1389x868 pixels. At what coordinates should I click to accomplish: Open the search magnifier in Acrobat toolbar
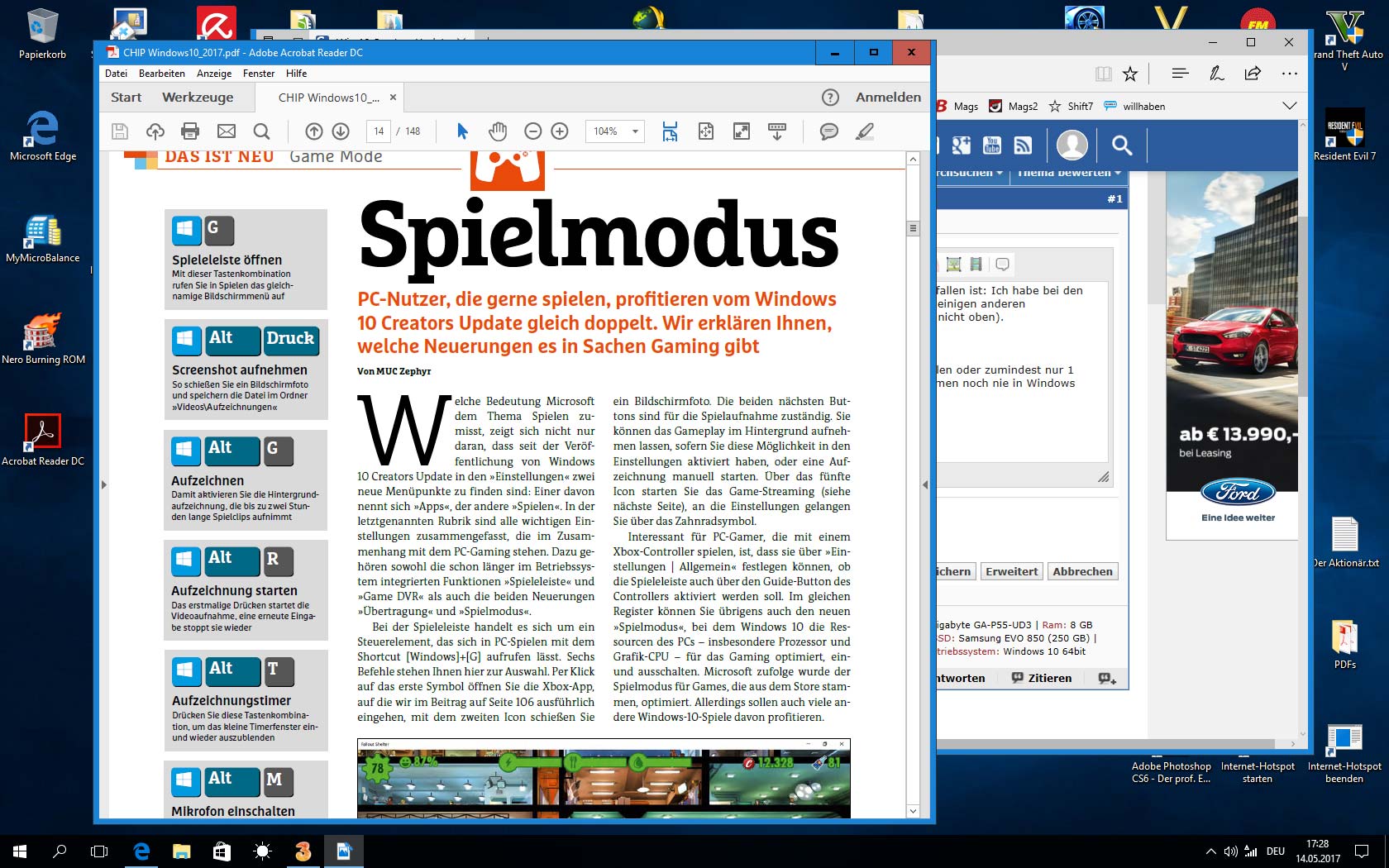click(261, 131)
